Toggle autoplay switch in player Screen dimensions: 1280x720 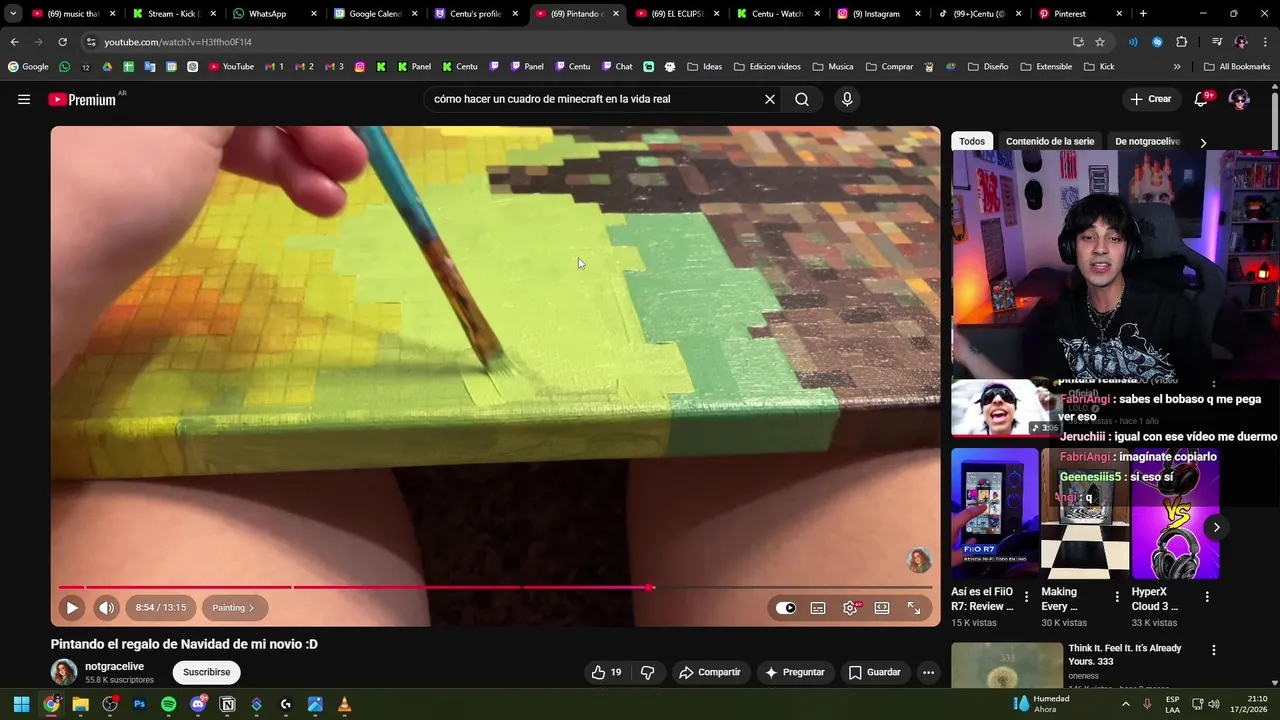(x=786, y=607)
